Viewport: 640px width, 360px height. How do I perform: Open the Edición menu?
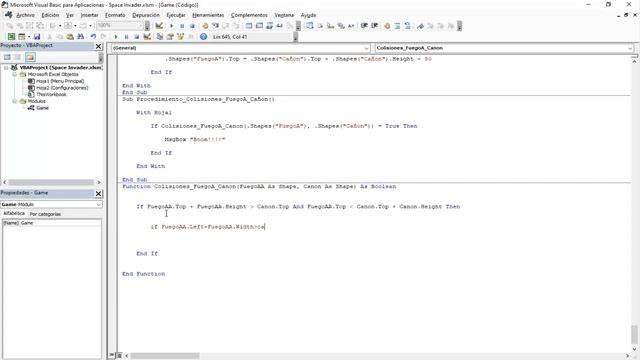[x=50, y=15]
